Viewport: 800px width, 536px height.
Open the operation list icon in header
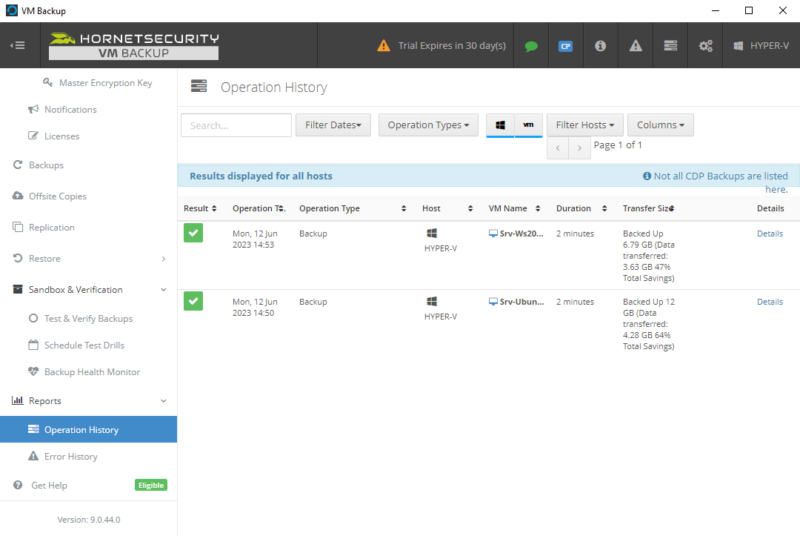(x=670, y=46)
